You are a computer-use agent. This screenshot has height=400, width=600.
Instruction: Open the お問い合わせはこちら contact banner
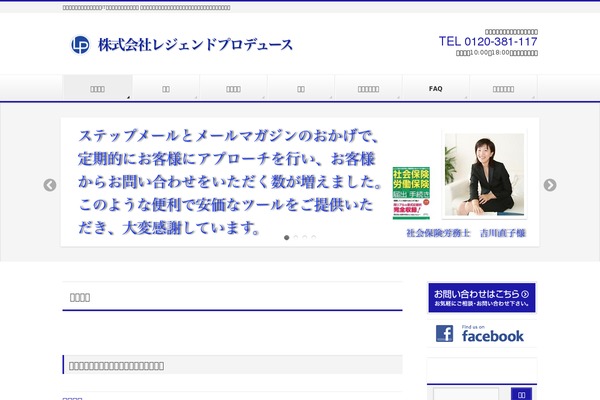[482, 298]
